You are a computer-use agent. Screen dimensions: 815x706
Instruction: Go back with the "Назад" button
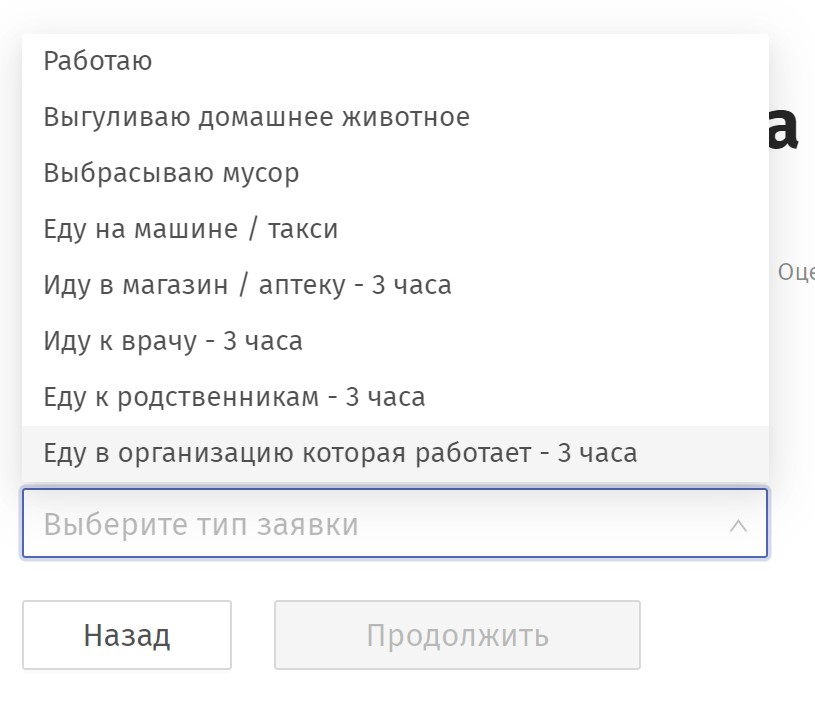pyautogui.click(x=127, y=635)
